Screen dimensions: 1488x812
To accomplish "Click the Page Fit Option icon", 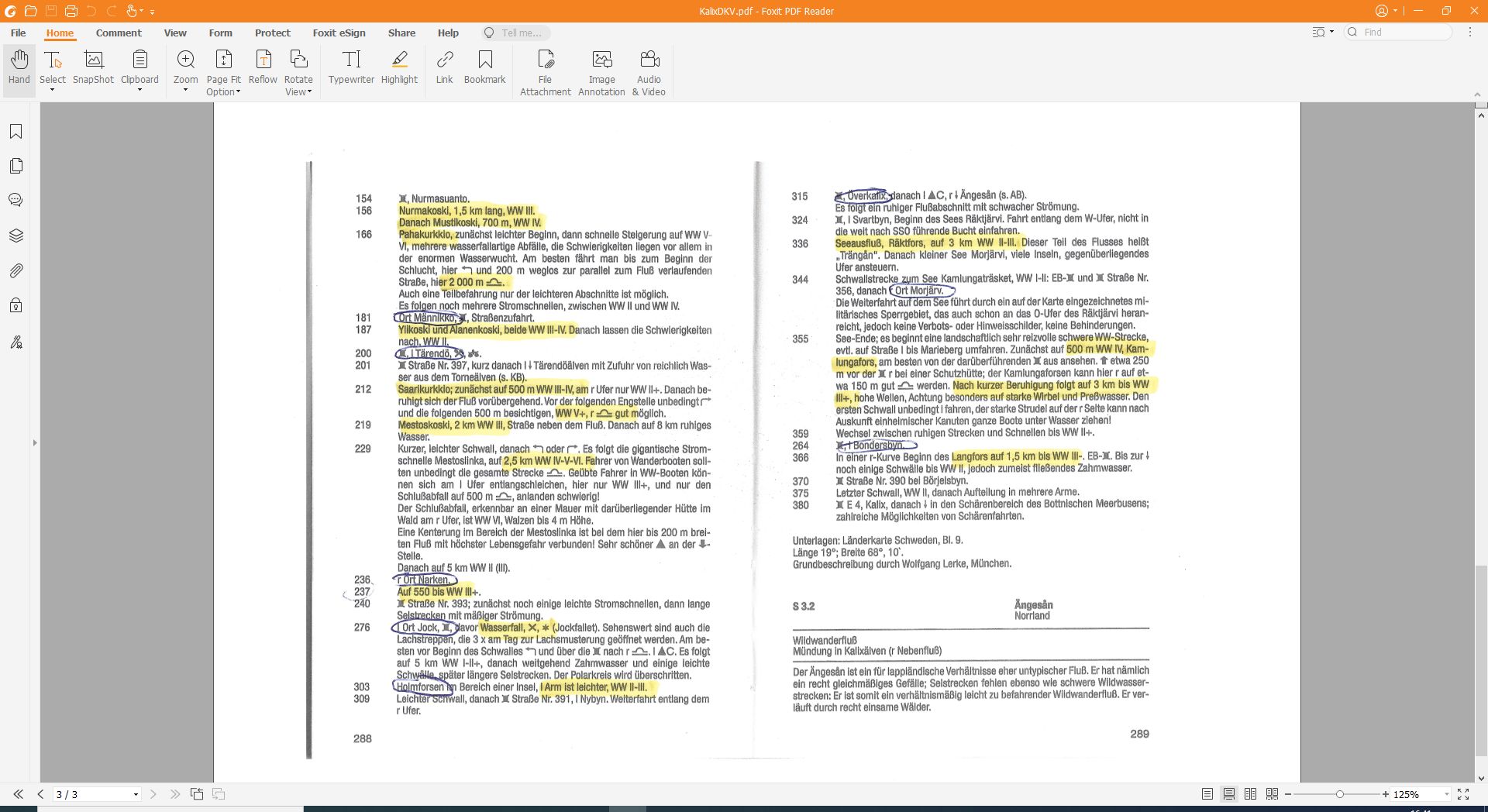I will (224, 60).
